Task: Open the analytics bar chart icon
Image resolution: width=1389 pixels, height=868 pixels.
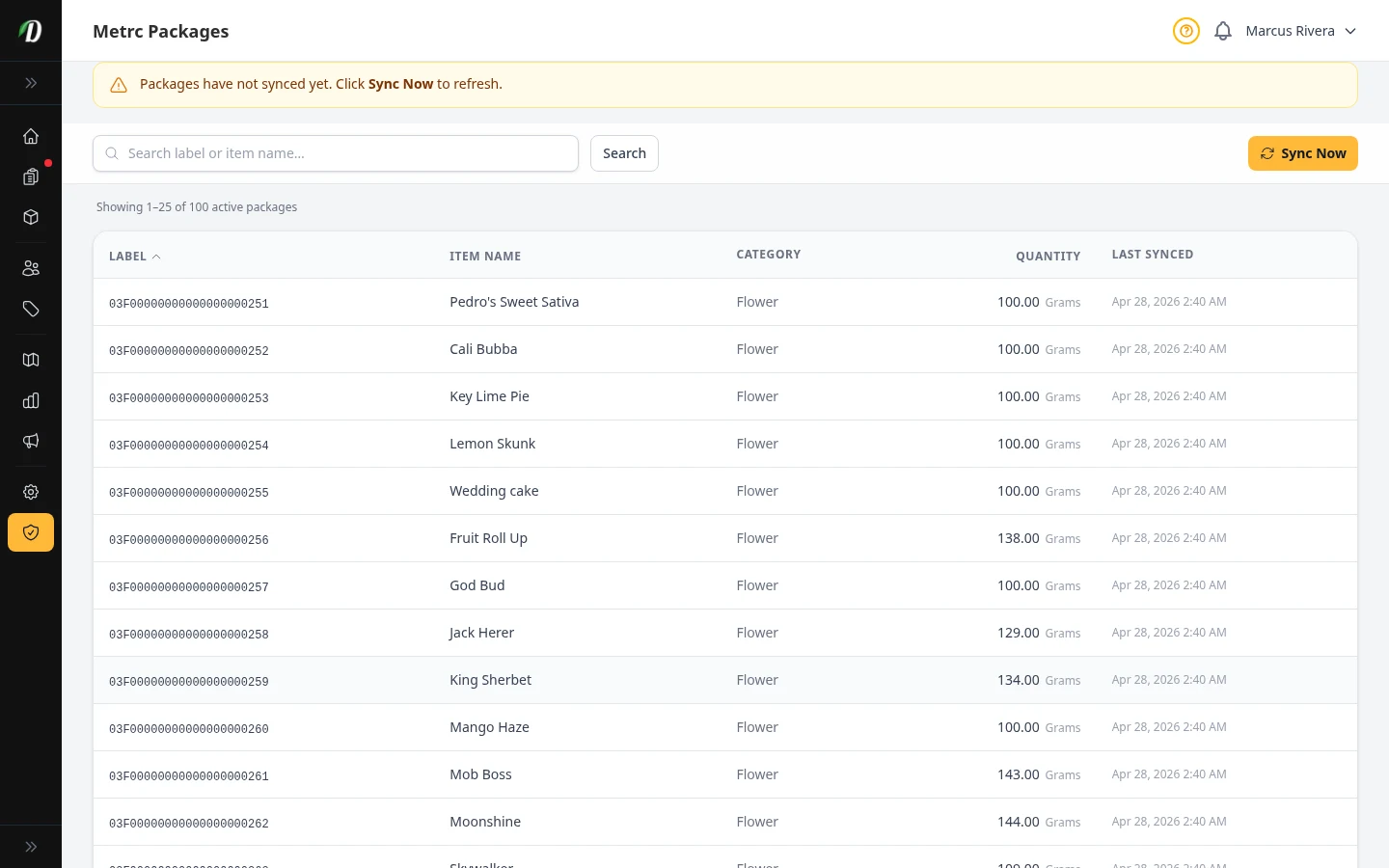Action: point(31,400)
